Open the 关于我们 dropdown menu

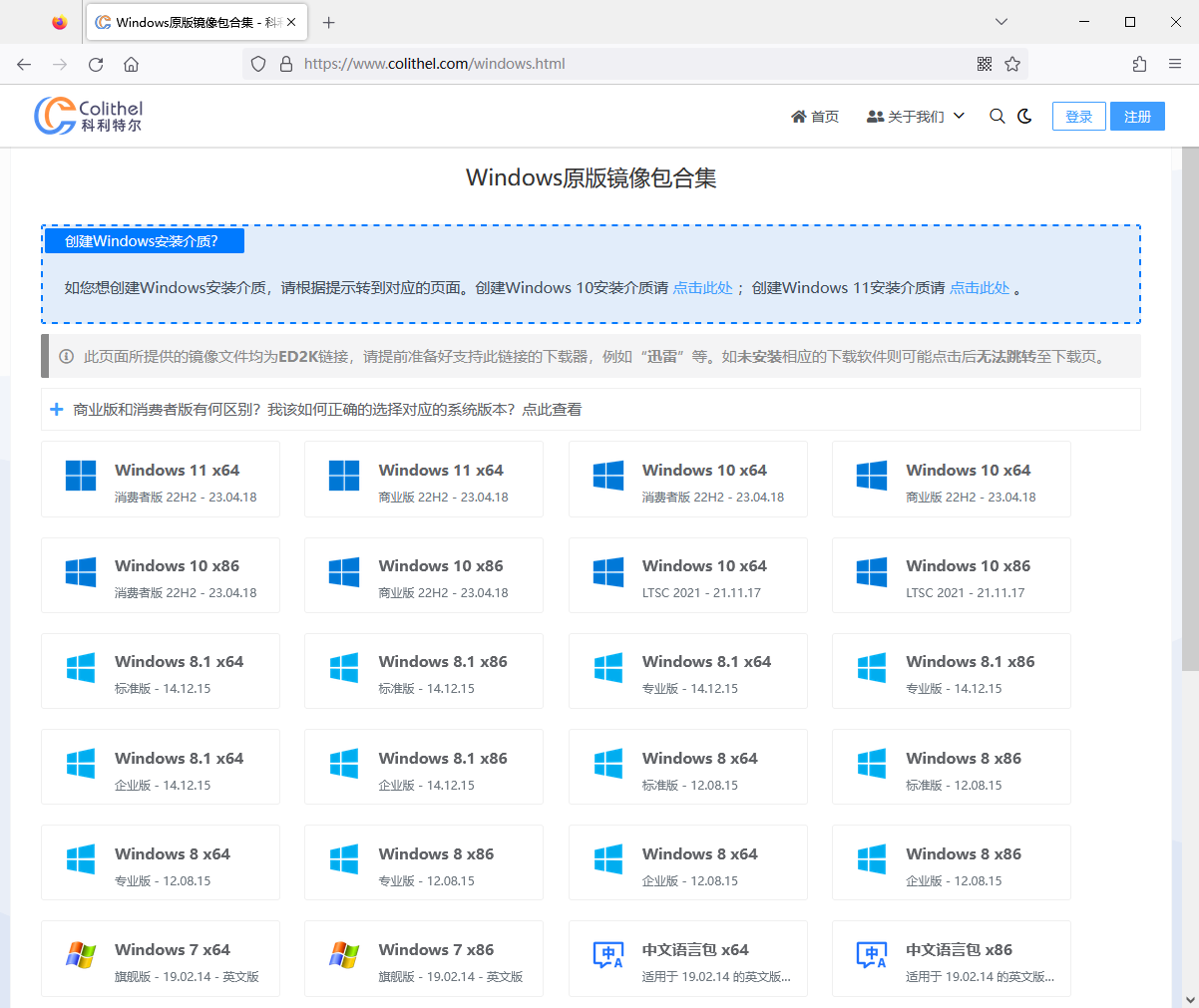(x=915, y=117)
